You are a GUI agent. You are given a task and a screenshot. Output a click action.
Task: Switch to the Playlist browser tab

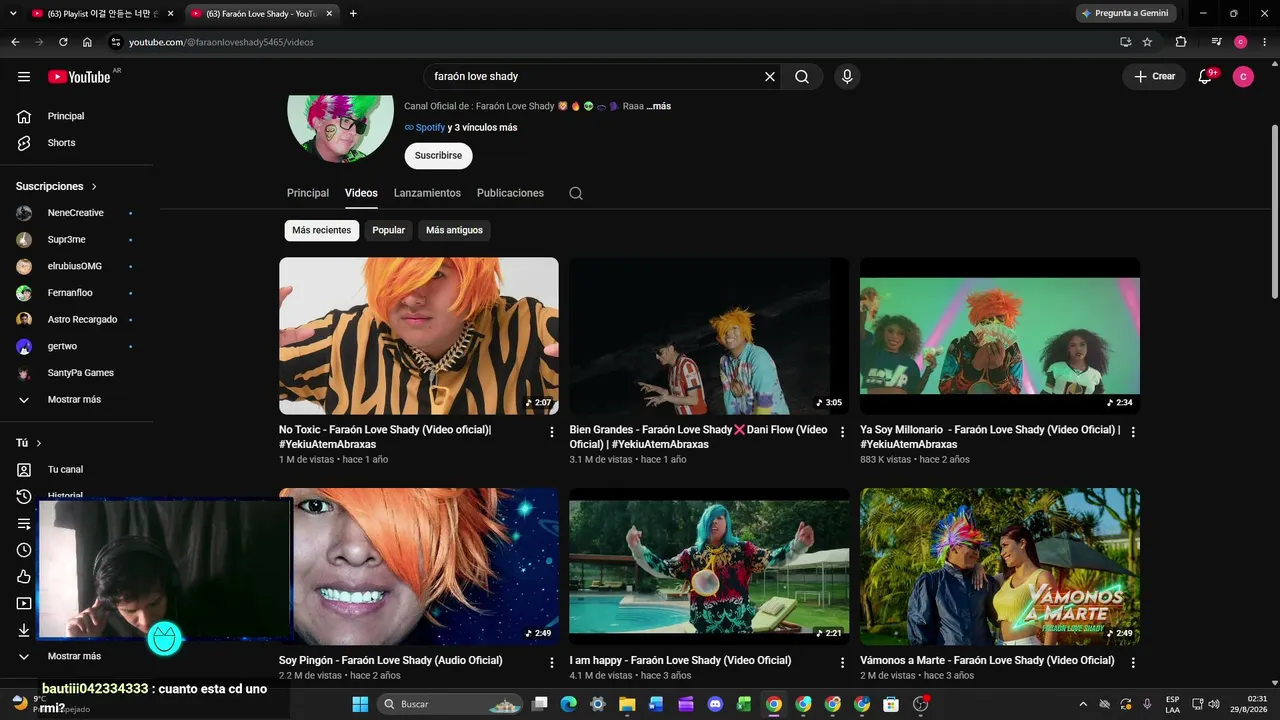[102, 14]
